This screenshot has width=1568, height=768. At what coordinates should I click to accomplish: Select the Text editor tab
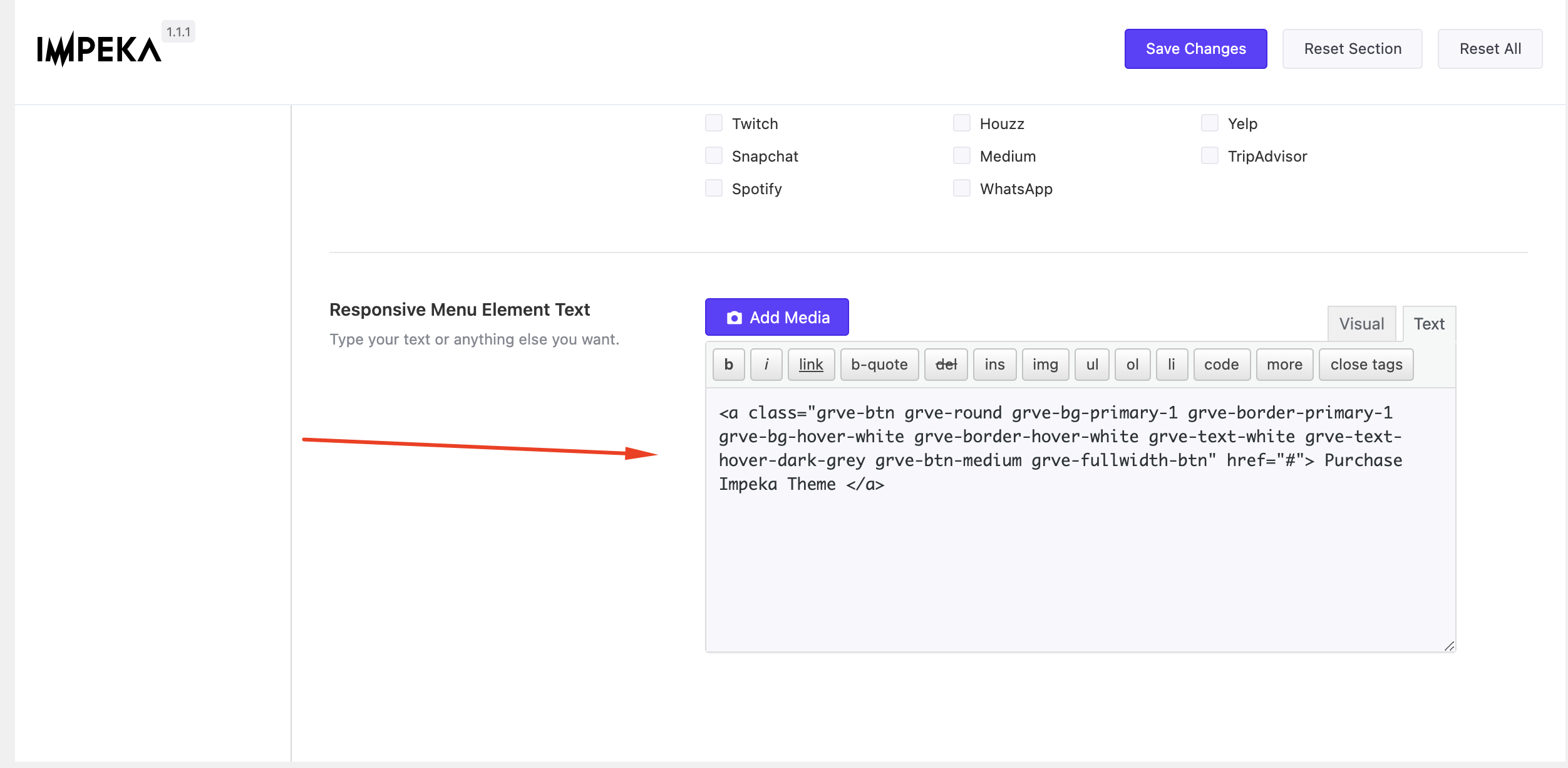click(1429, 324)
